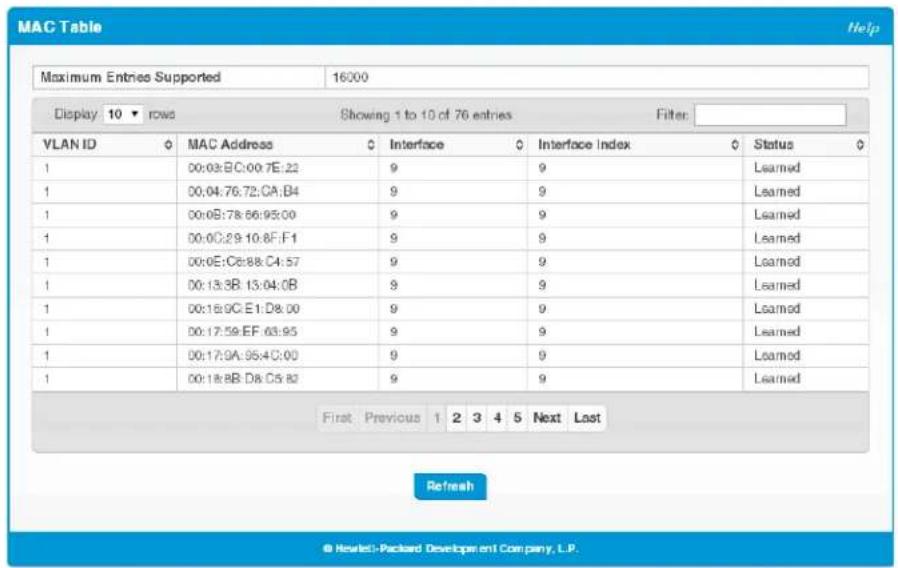Click the Next page button
The width and height of the screenshot is (898, 568).
pos(547,417)
